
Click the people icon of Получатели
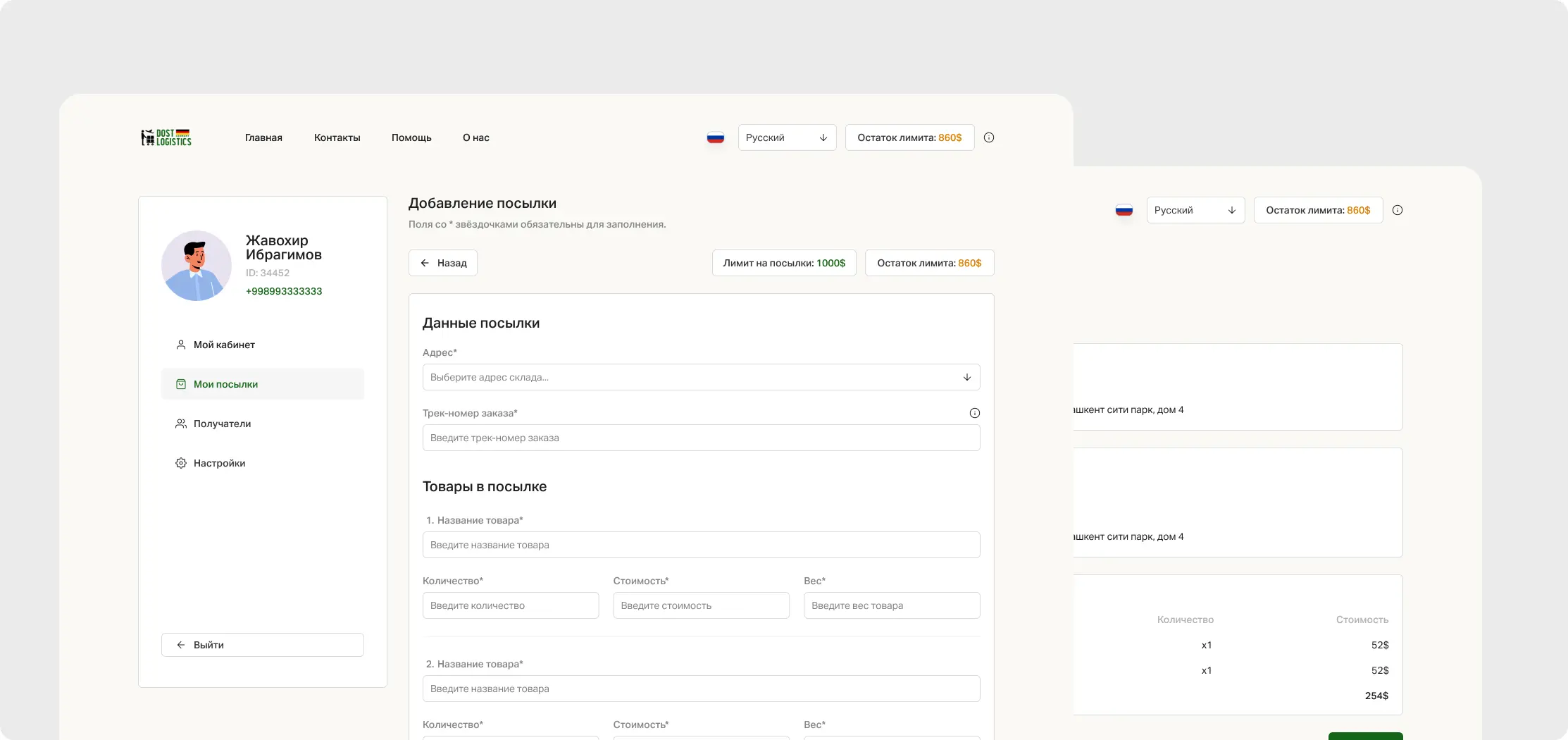click(x=181, y=424)
